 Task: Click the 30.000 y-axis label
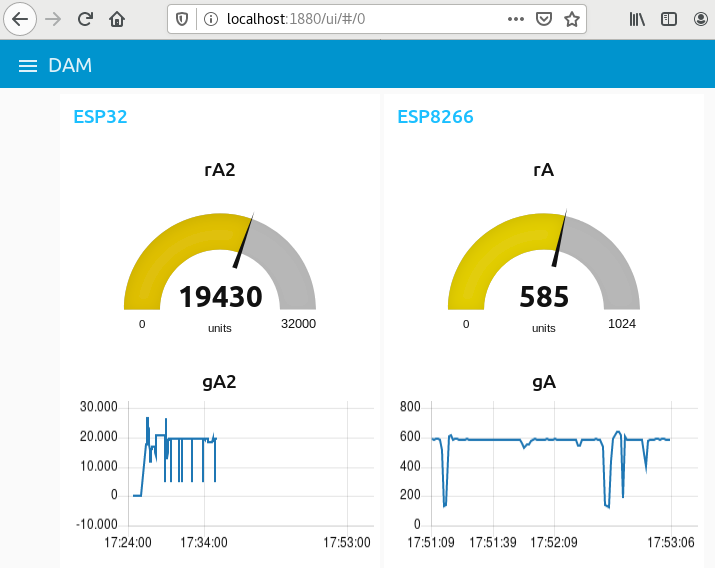point(98,407)
